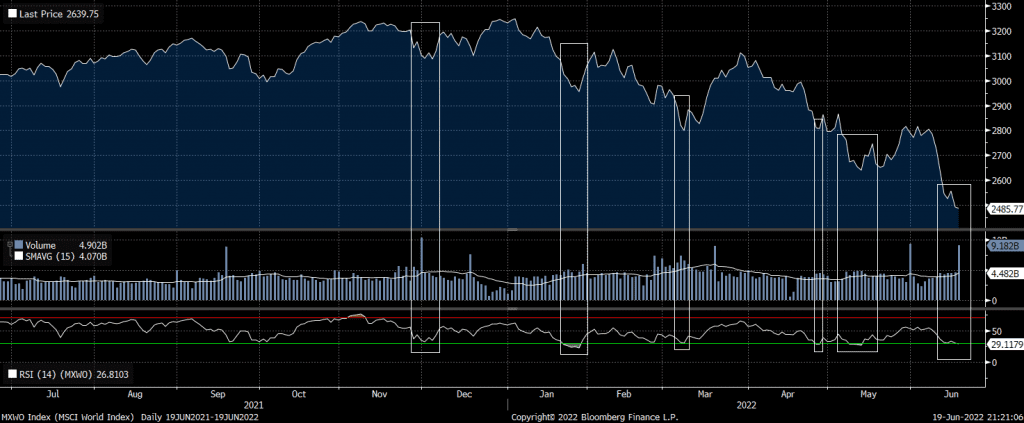Click the 2485.77 last price axis flag
Viewport: 1024px width, 423px height.
tap(1004, 210)
